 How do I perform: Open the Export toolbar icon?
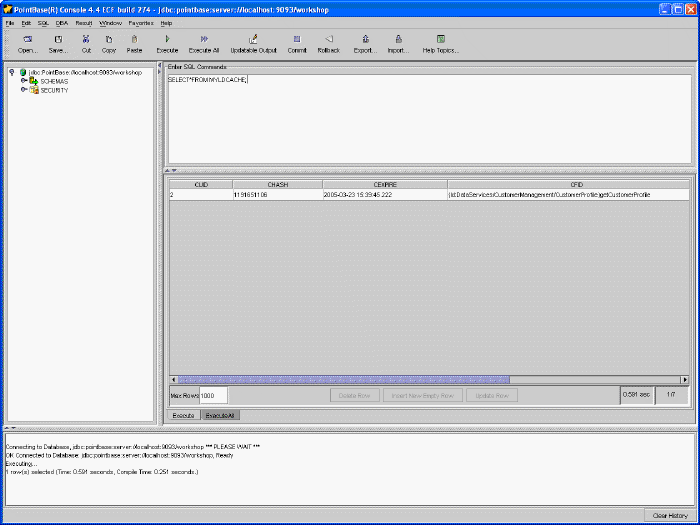[365, 39]
